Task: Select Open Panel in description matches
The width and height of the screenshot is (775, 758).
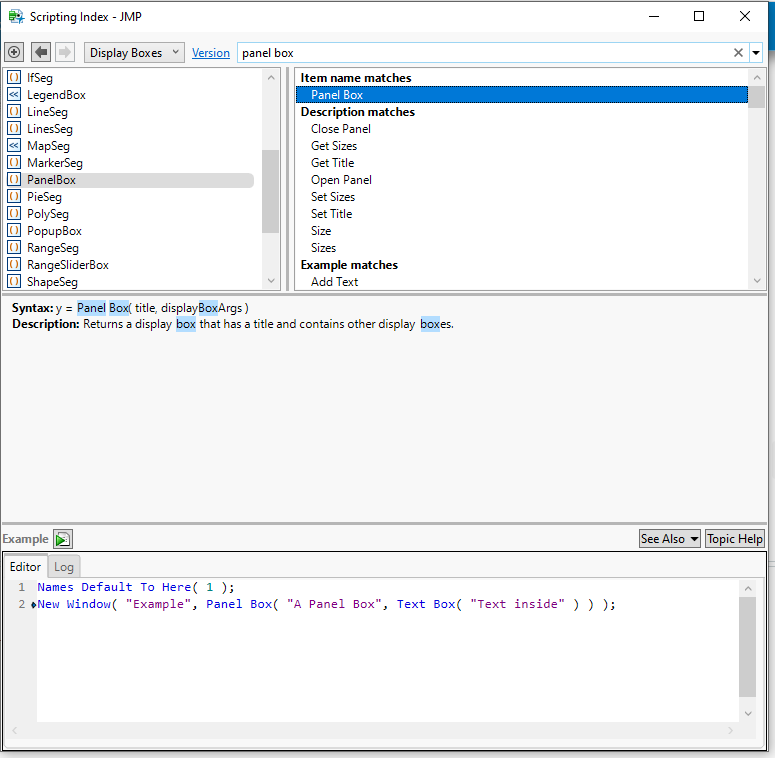Action: coord(341,180)
